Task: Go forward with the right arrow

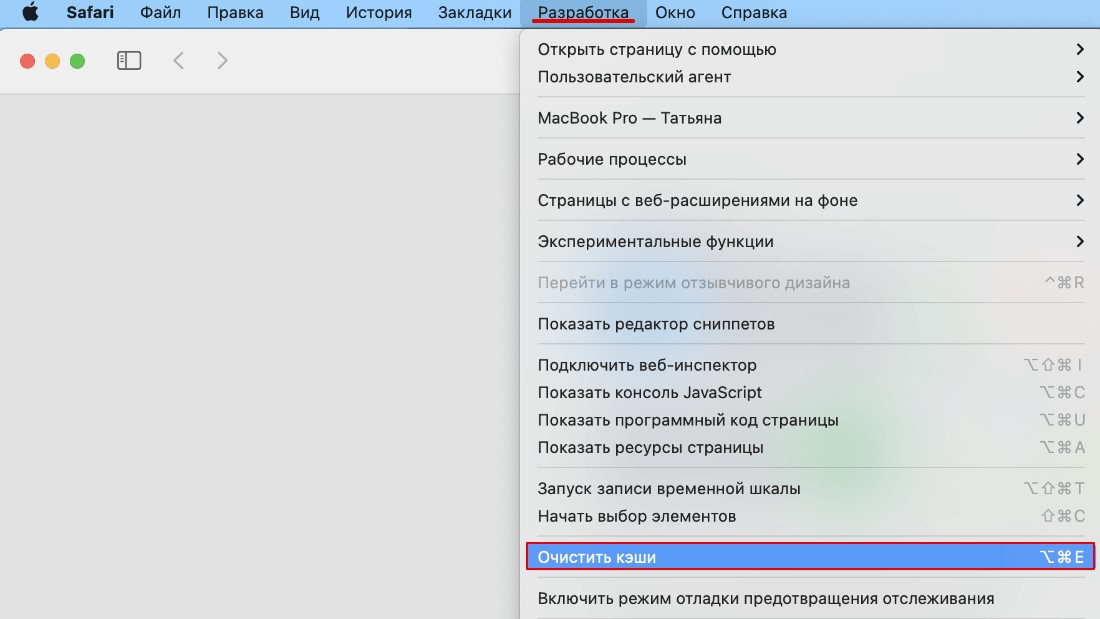Action: pyautogui.click(x=222, y=60)
